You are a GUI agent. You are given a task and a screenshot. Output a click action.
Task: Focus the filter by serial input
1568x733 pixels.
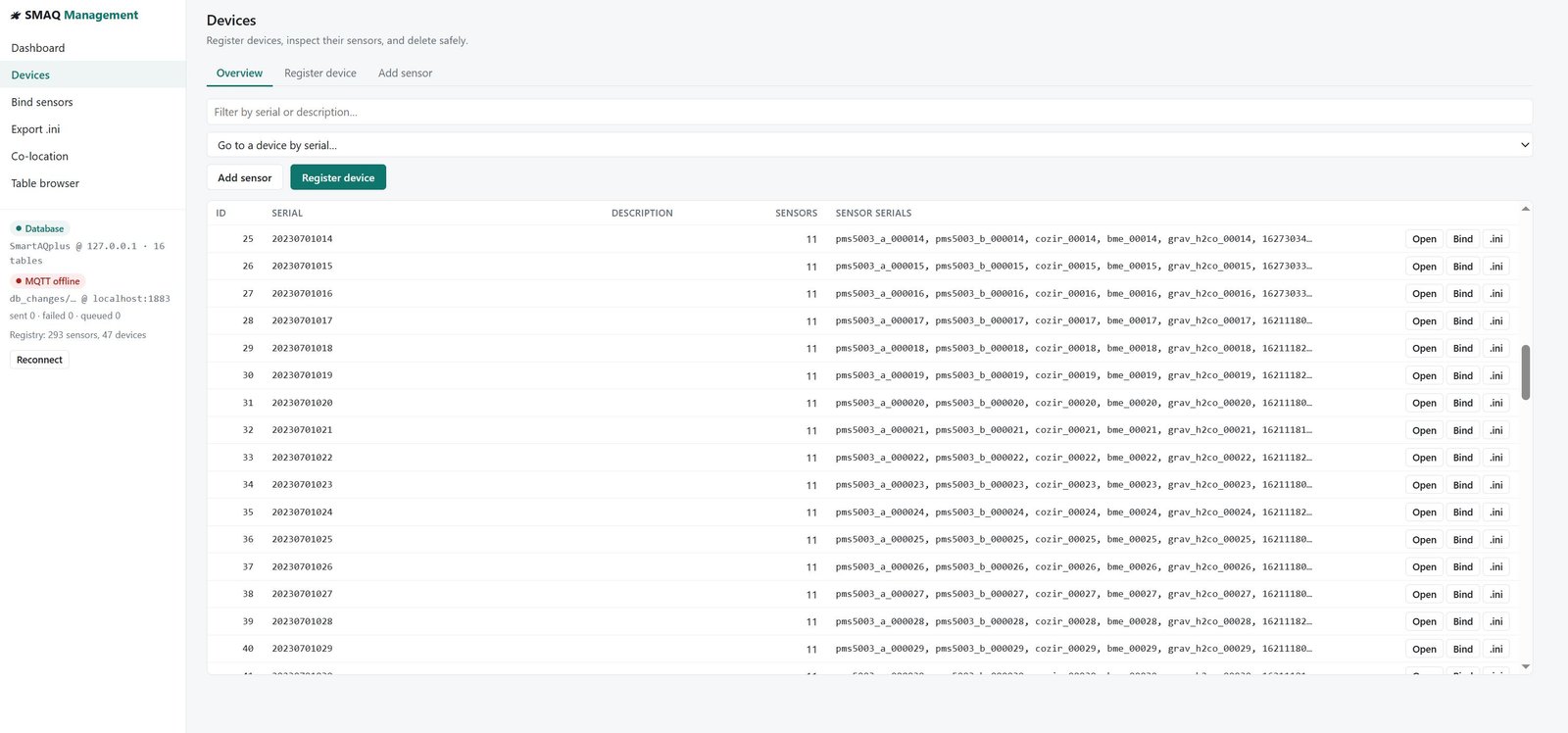tap(869, 112)
